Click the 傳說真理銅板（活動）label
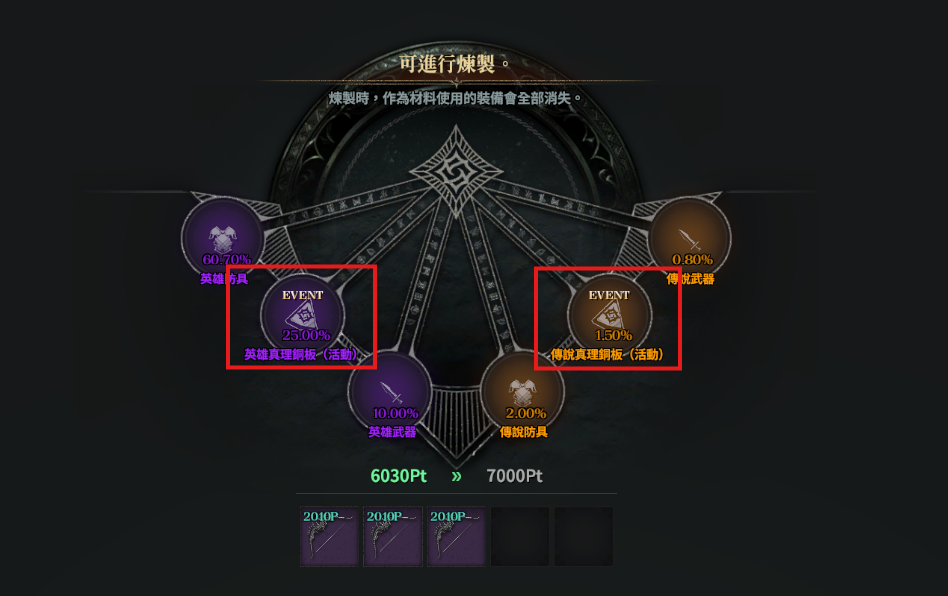 point(607,354)
